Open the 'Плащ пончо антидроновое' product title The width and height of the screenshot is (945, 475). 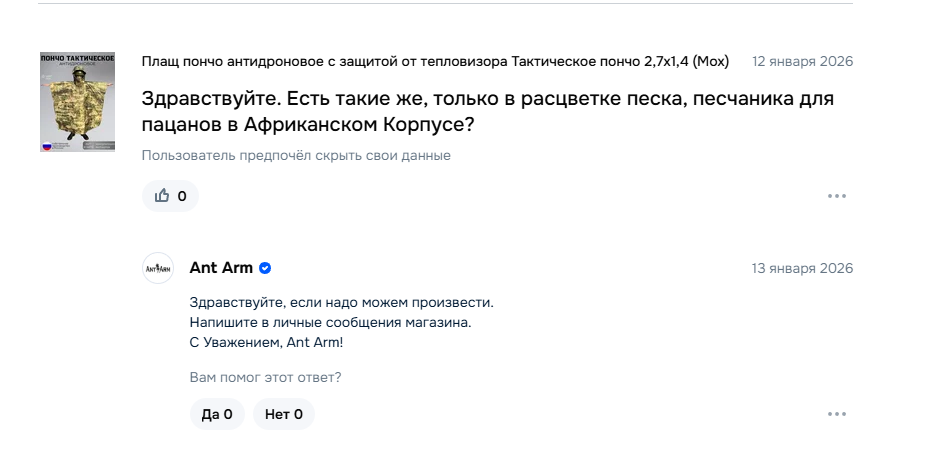tap(435, 62)
